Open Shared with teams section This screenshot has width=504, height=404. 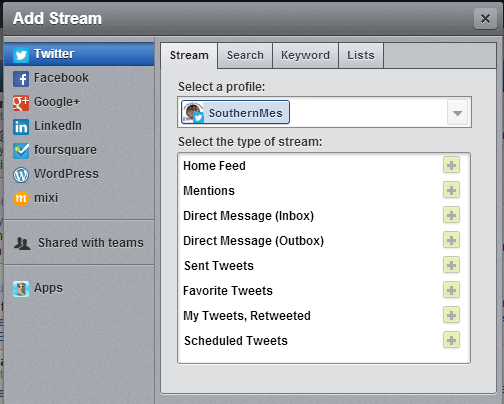[x=79, y=243]
